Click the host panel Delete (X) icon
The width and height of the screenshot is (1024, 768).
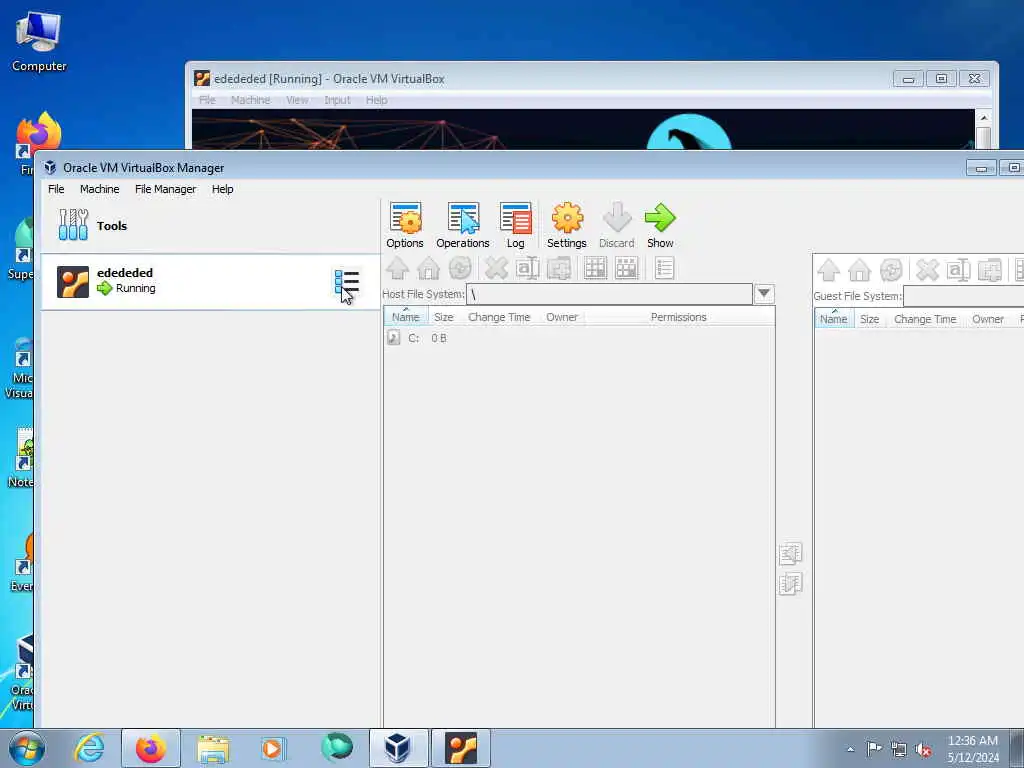pyautogui.click(x=496, y=268)
